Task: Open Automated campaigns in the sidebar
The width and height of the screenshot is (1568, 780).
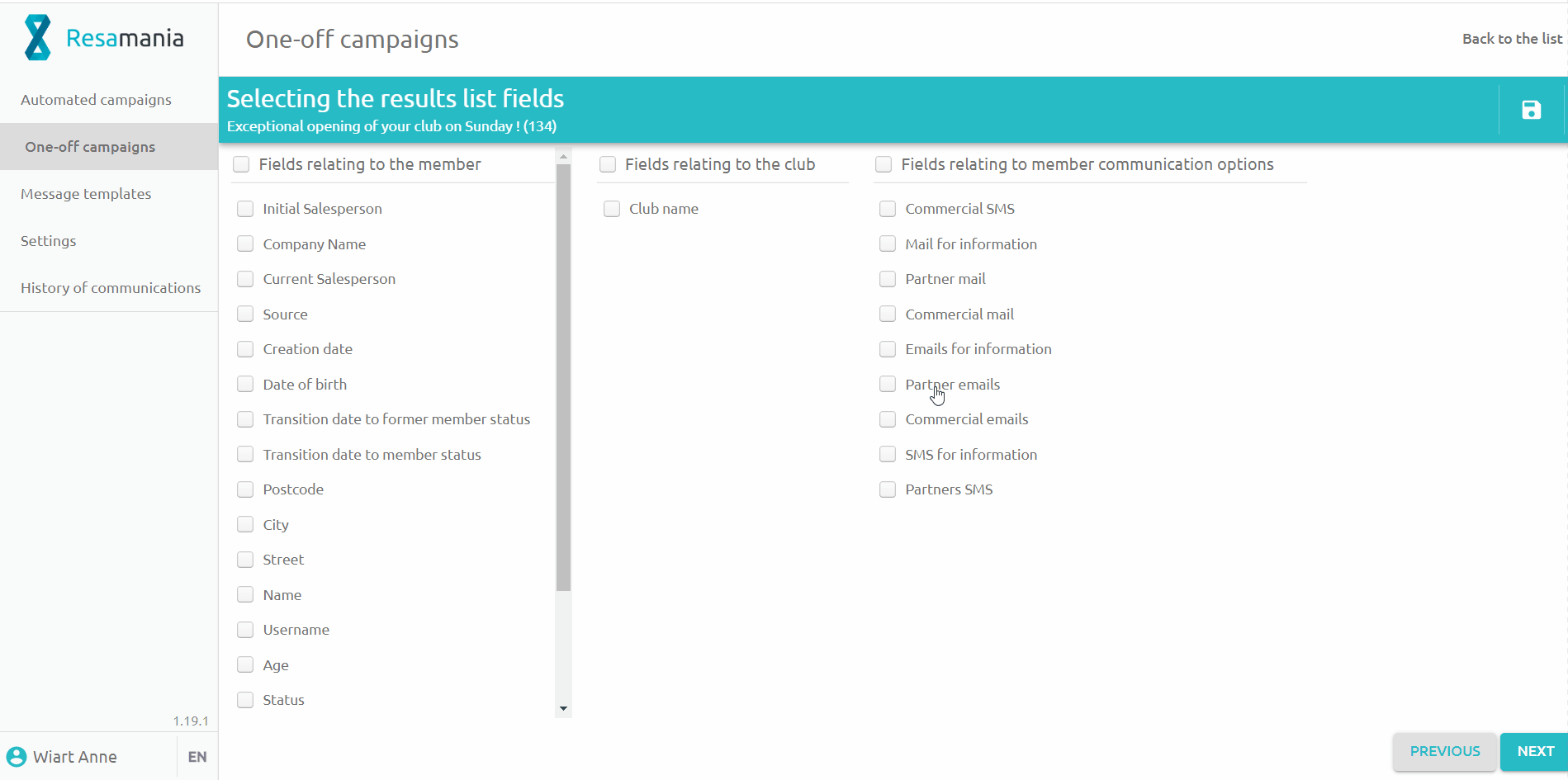Action: [96, 100]
